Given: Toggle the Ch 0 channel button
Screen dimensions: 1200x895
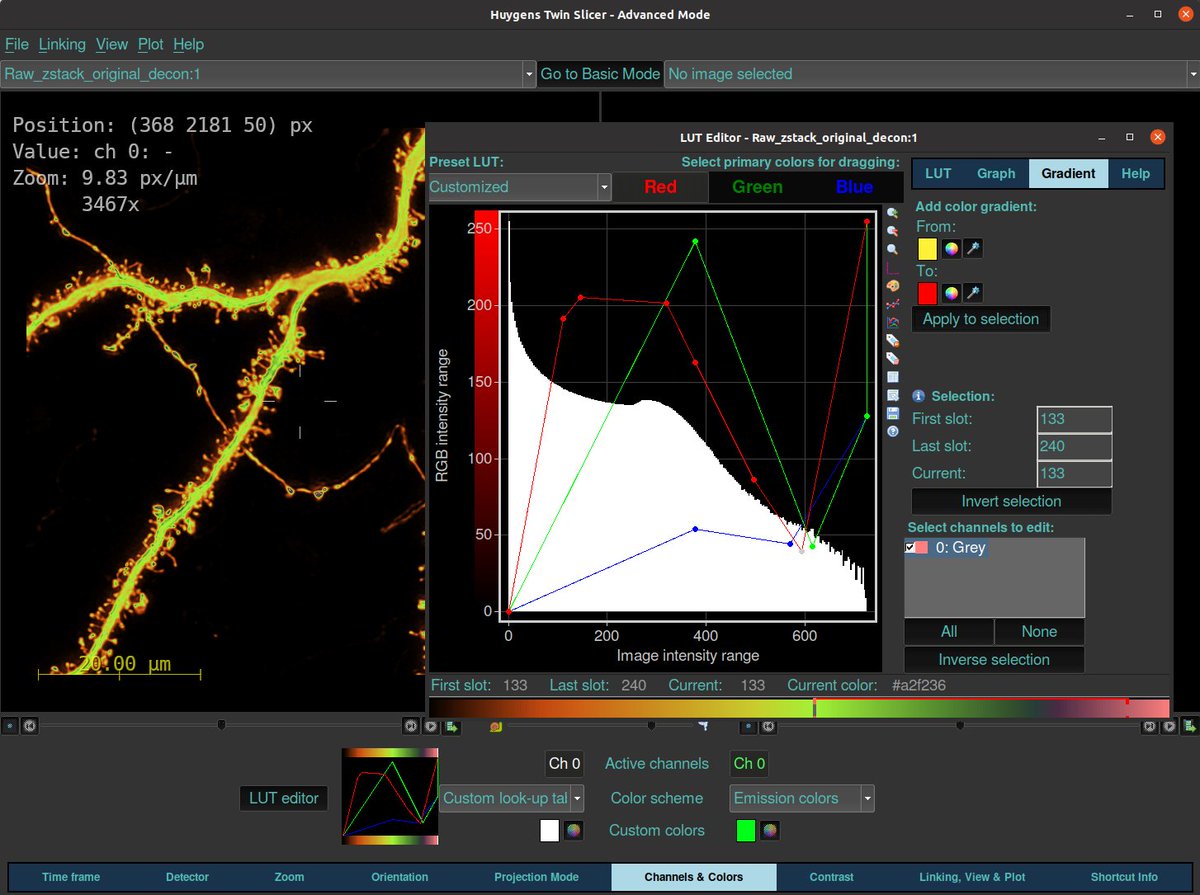Looking at the screenshot, I should (564, 764).
